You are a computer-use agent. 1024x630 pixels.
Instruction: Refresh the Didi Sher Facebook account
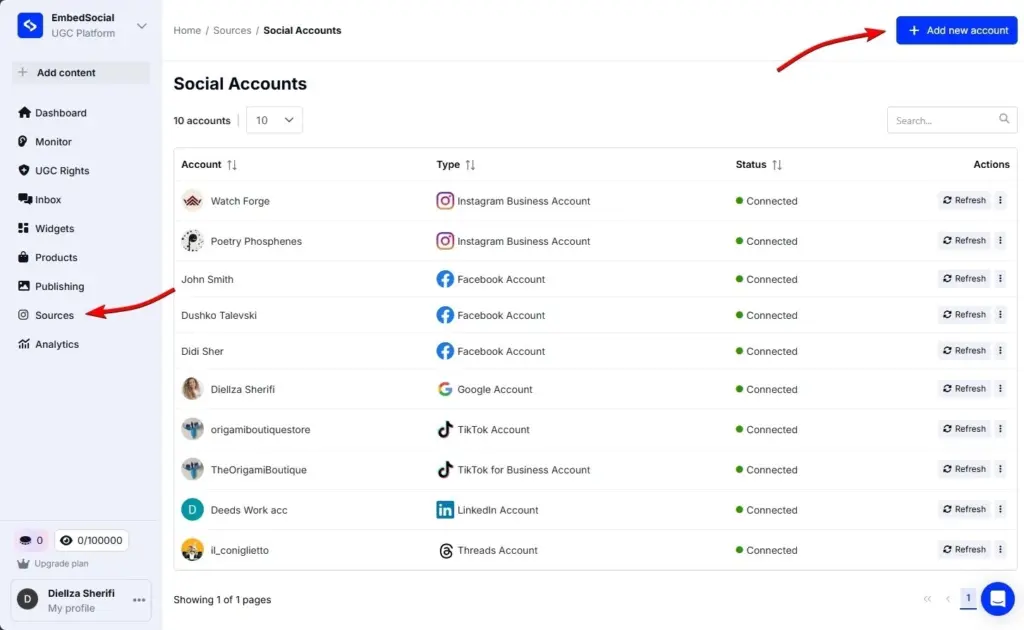click(x=963, y=350)
